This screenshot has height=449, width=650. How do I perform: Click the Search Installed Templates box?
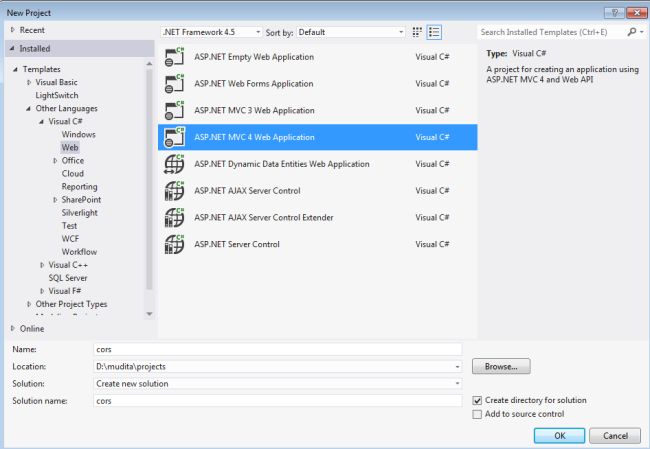point(551,32)
